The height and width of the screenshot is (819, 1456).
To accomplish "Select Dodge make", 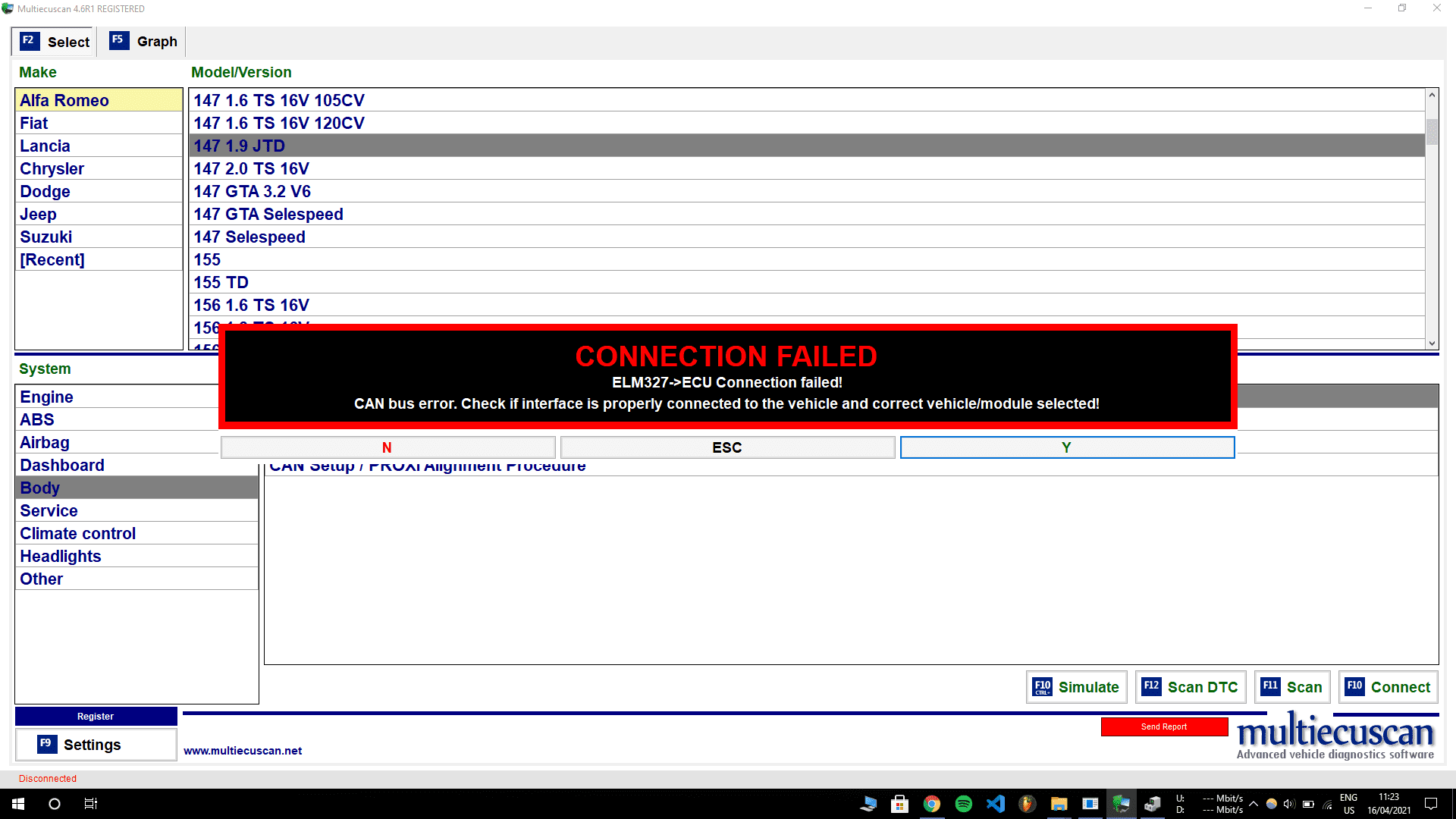I will [x=99, y=191].
